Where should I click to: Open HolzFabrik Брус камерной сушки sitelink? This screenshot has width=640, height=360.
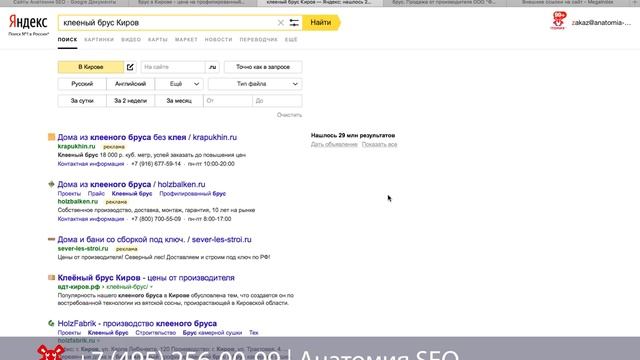(212, 333)
